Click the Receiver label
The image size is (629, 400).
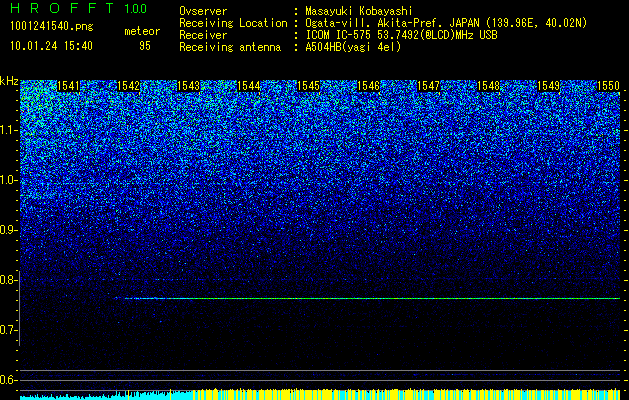point(203,35)
